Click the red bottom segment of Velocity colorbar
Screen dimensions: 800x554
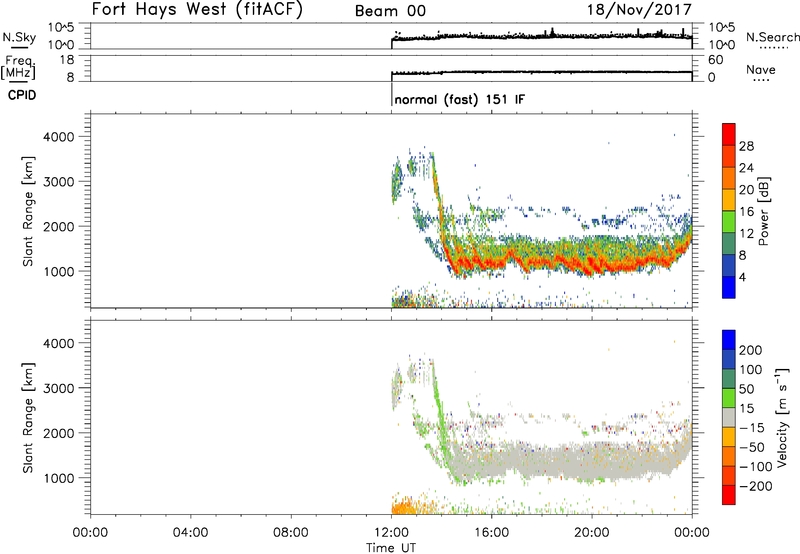click(x=729, y=495)
